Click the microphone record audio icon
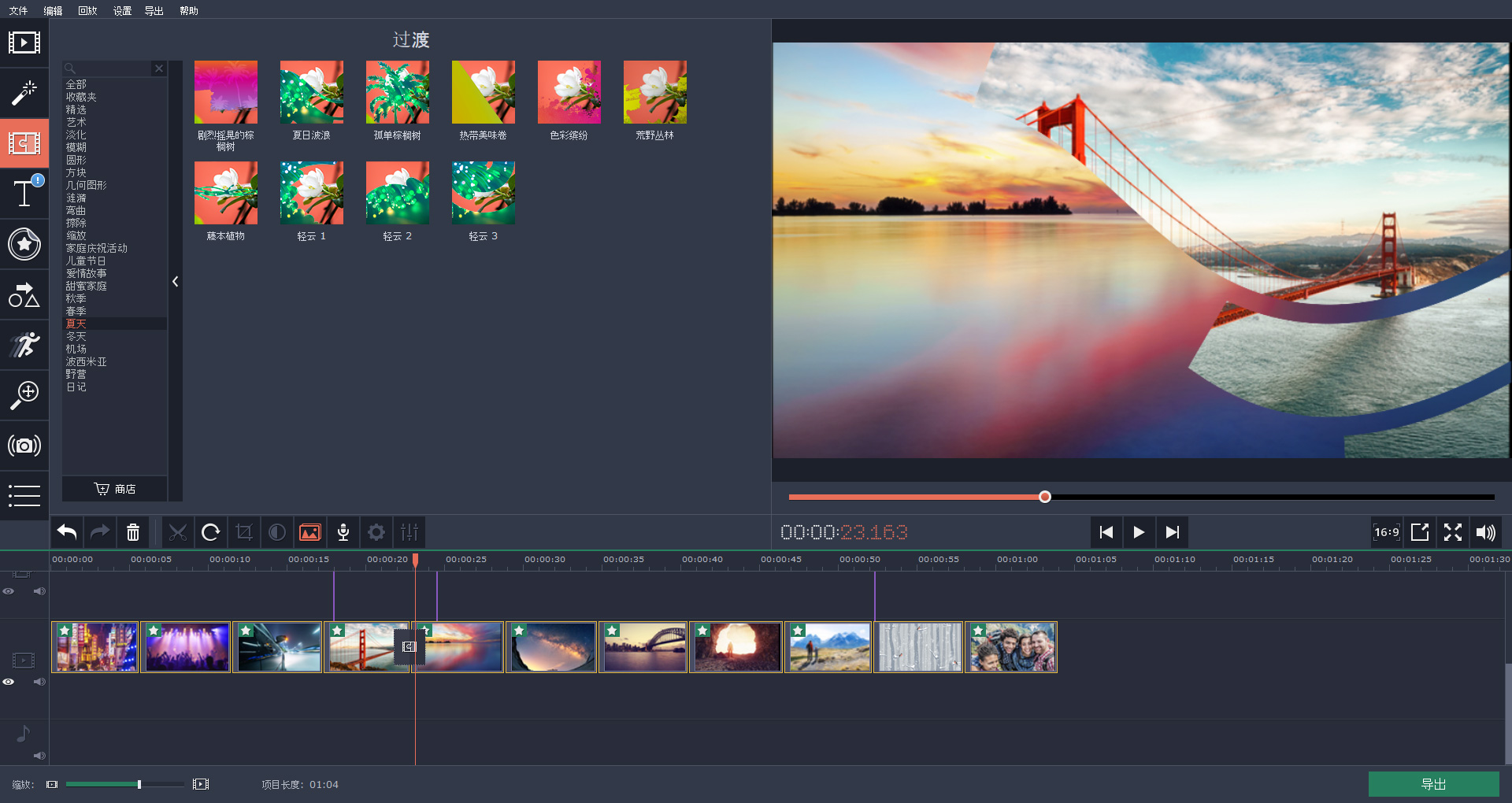Viewport: 1512px width, 803px height. 343,533
